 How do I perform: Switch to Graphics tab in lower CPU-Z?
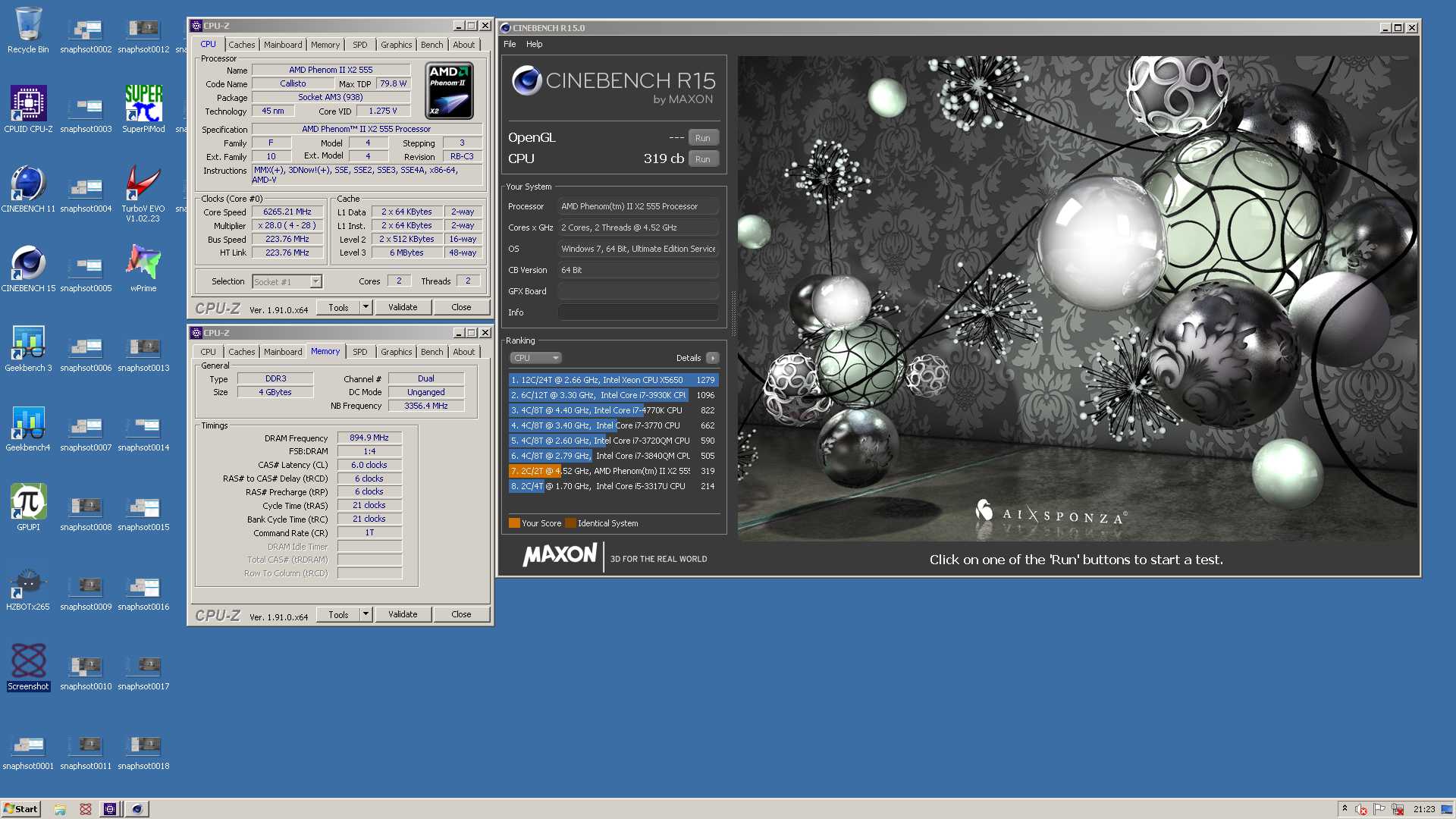click(x=397, y=352)
